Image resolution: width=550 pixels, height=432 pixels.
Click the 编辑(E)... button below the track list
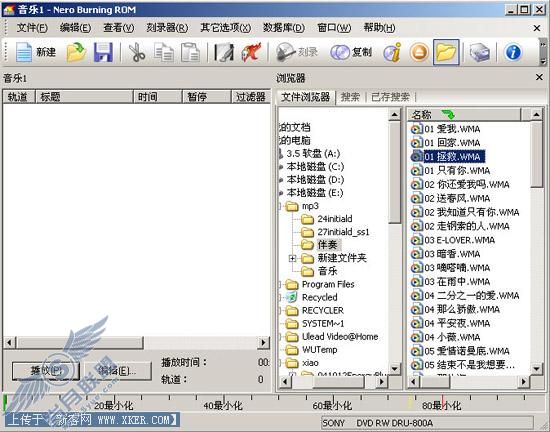118,371
